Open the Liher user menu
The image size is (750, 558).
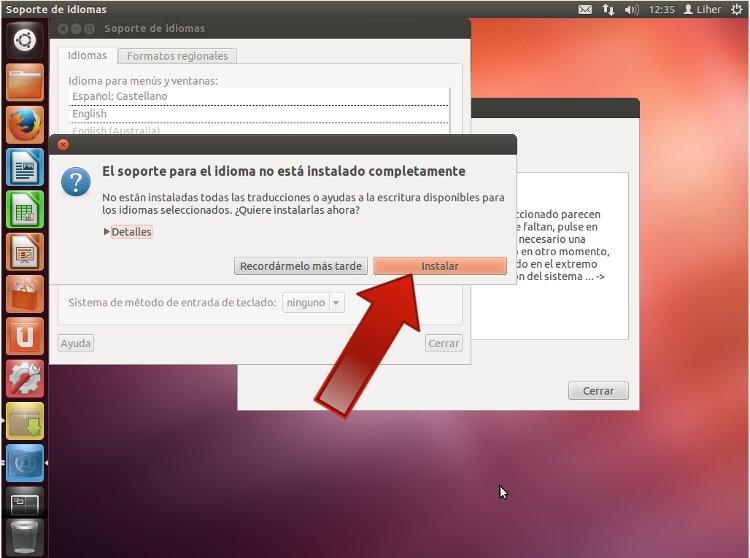tap(702, 10)
